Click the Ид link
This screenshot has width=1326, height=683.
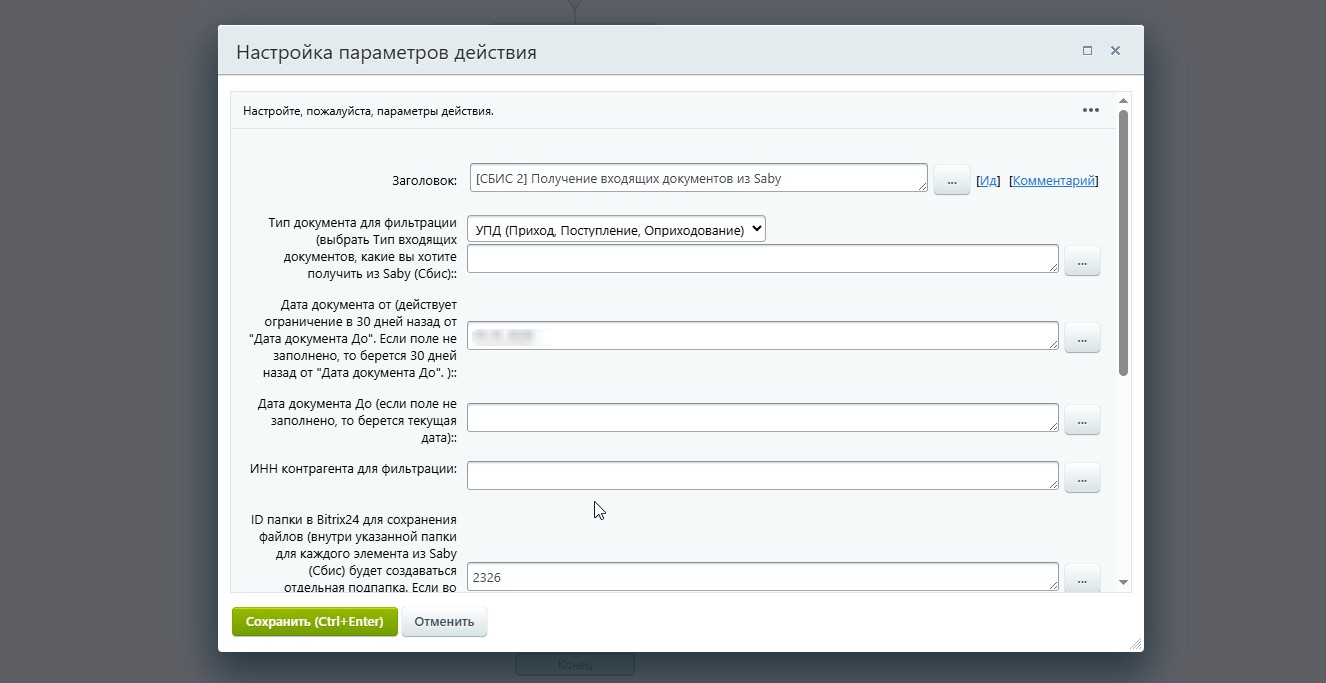coord(988,181)
